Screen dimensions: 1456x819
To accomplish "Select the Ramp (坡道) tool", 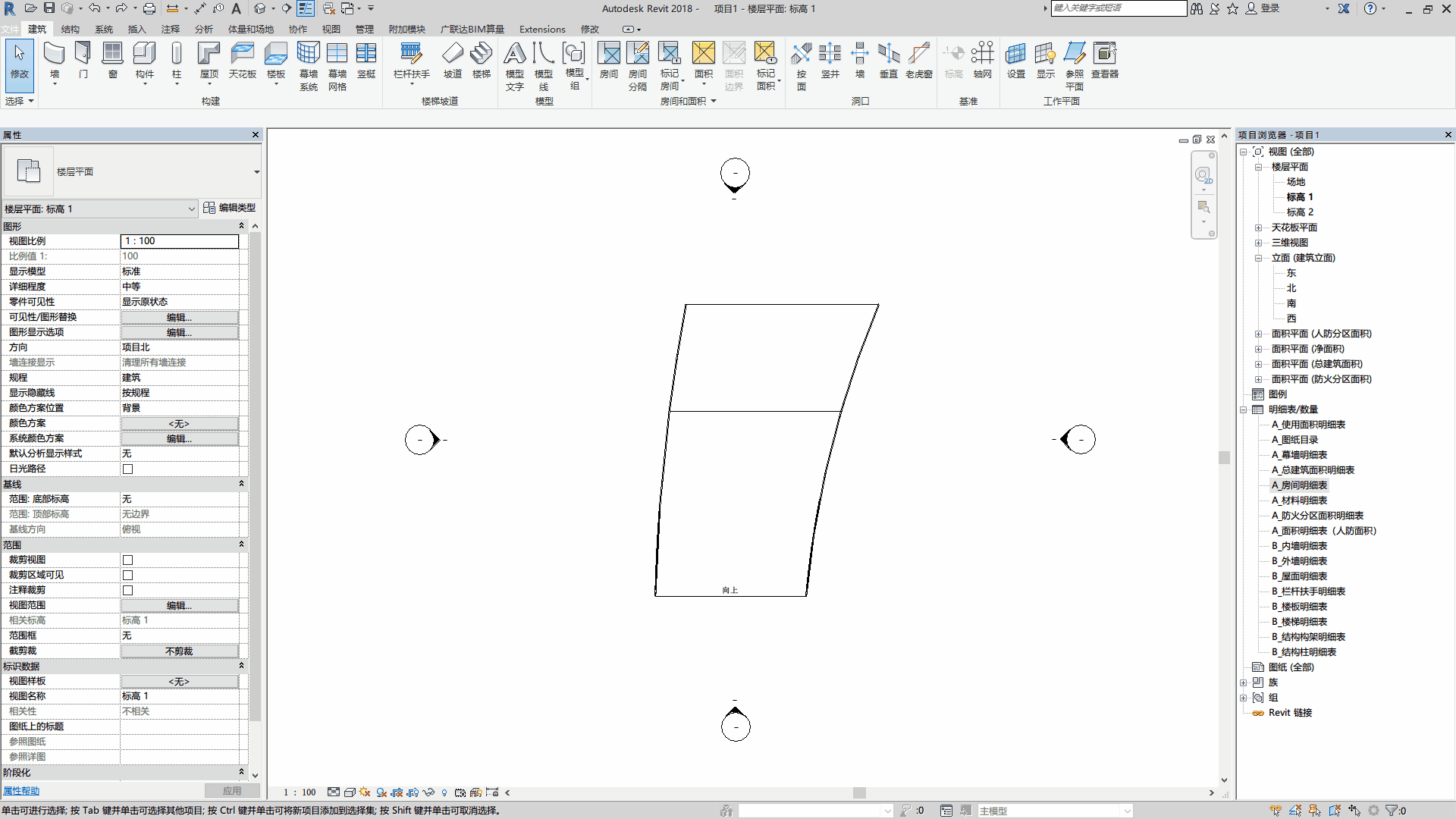I will tap(453, 61).
